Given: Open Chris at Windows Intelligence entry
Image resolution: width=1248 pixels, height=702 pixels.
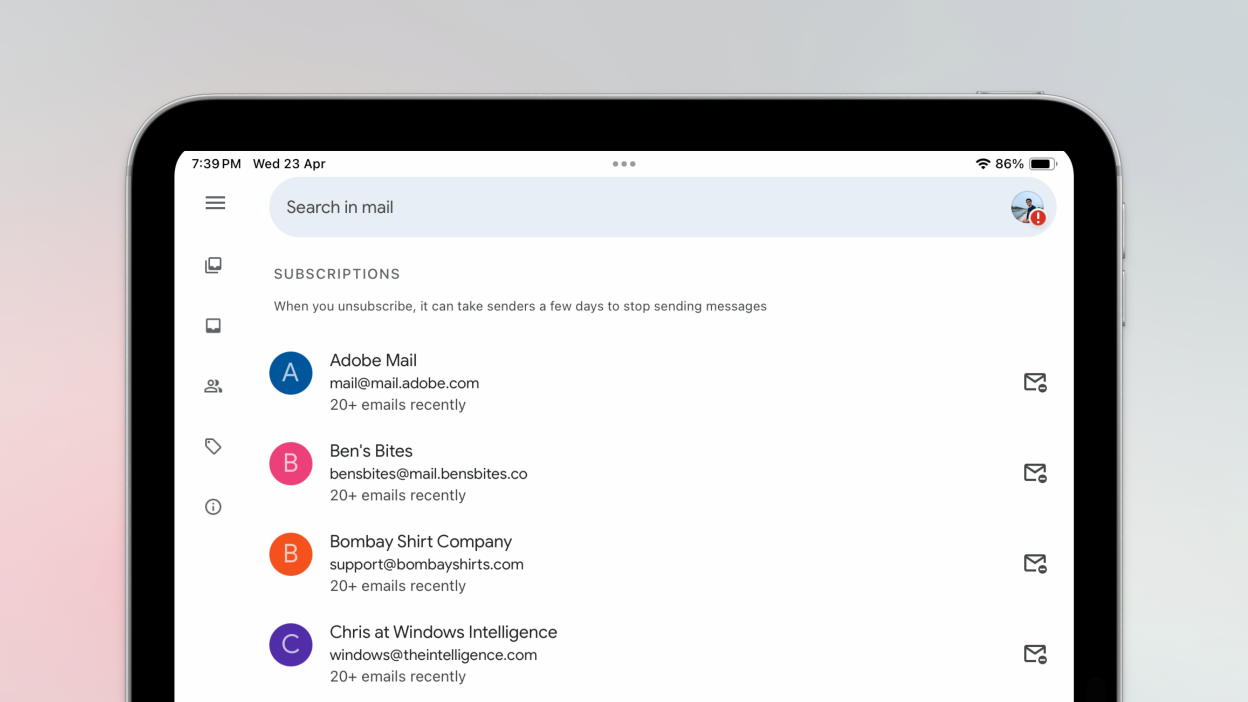Looking at the screenshot, I should tap(443, 632).
